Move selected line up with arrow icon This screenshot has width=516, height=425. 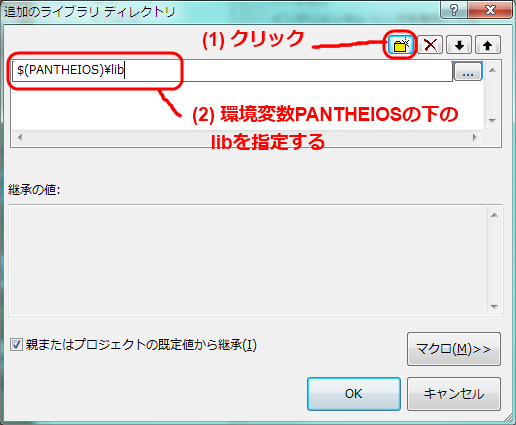(x=488, y=45)
